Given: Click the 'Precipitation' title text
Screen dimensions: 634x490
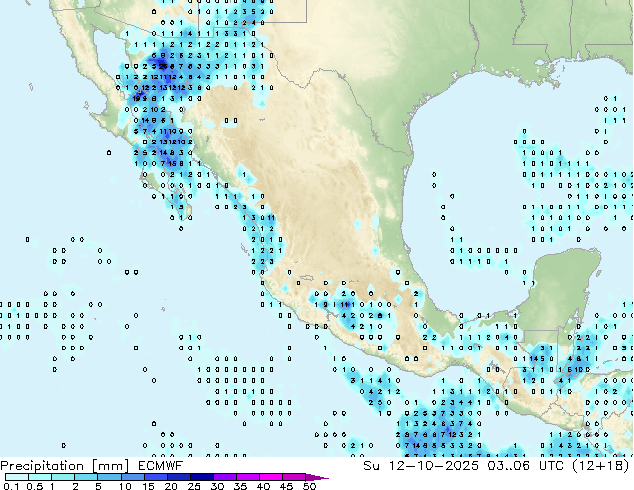Looking at the screenshot, I should 42,466.
